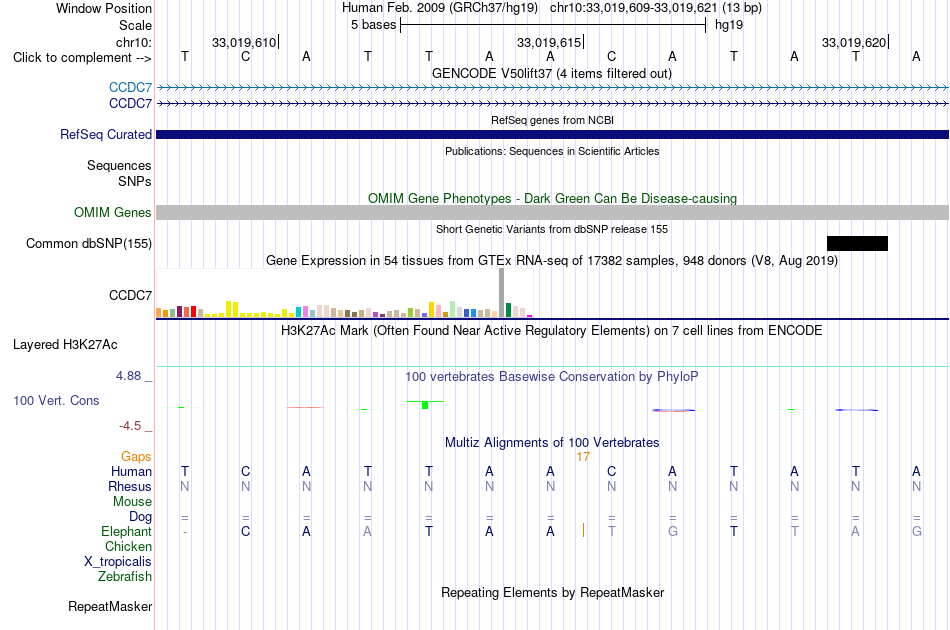Image resolution: width=950 pixels, height=630 pixels.
Task: Click the -4.5 PhyloP lower scale value
Action: coord(130,426)
